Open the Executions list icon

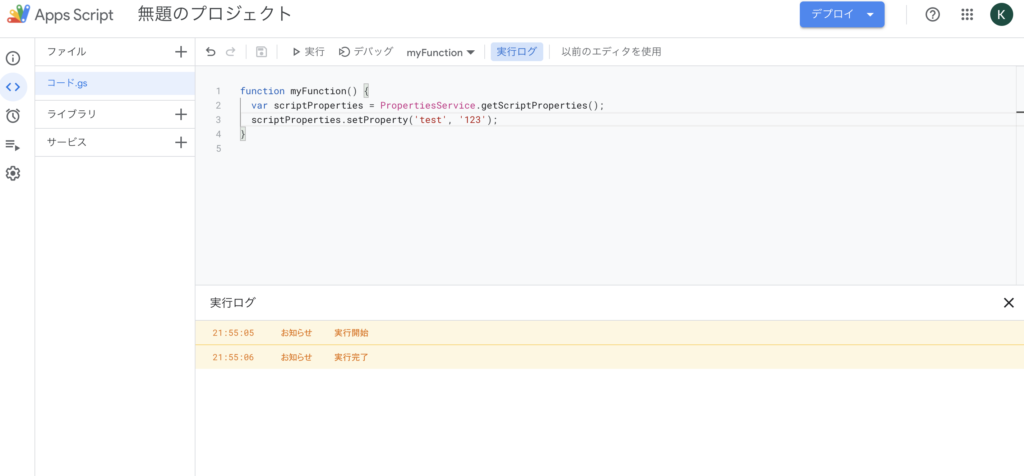(13, 145)
